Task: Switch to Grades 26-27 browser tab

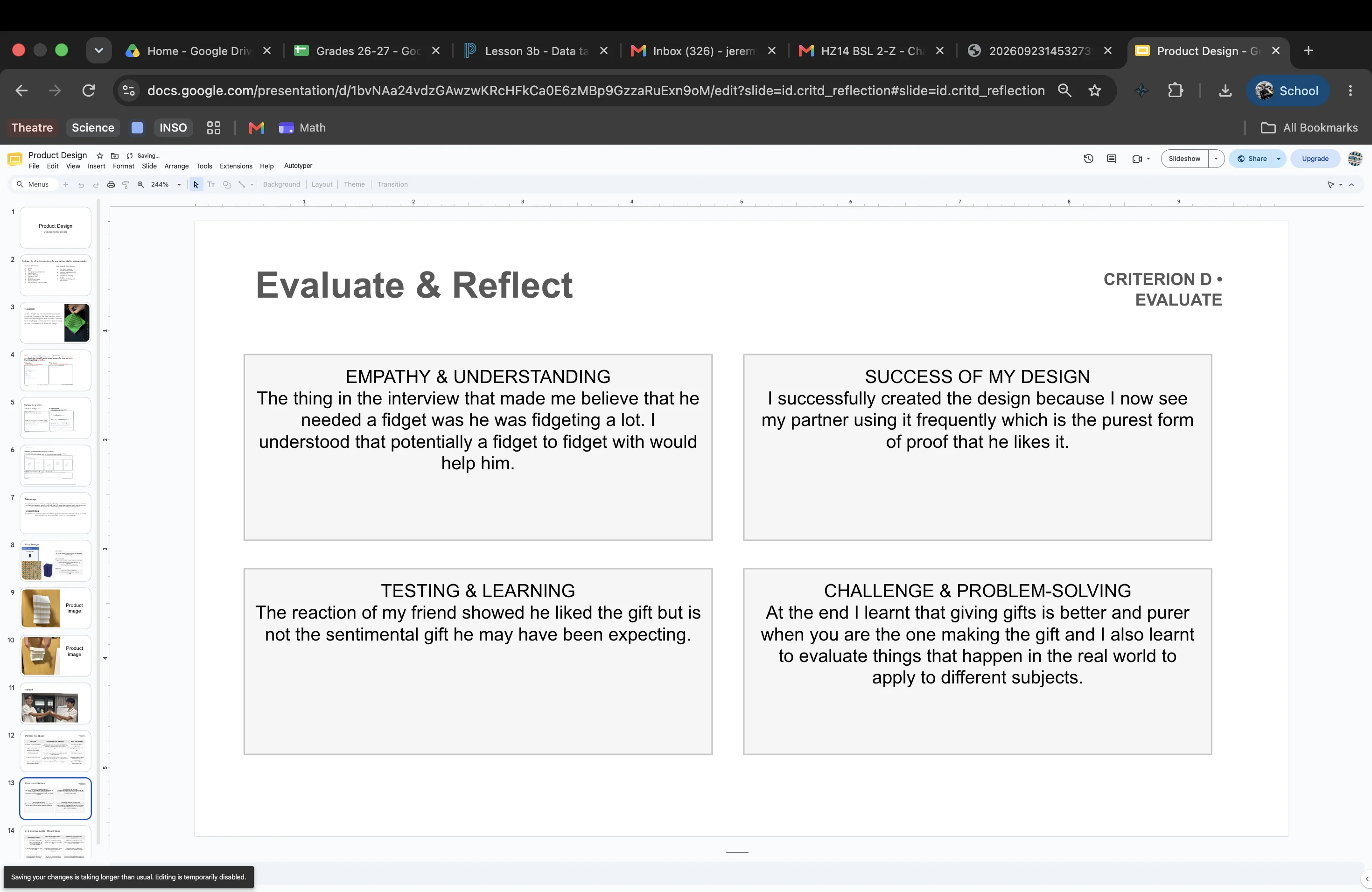Action: 367,51
